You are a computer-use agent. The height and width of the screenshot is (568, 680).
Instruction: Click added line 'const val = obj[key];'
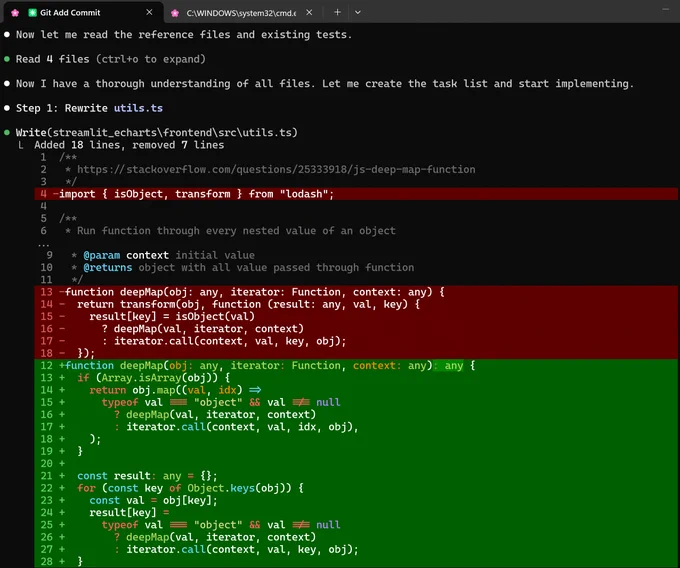356,500
